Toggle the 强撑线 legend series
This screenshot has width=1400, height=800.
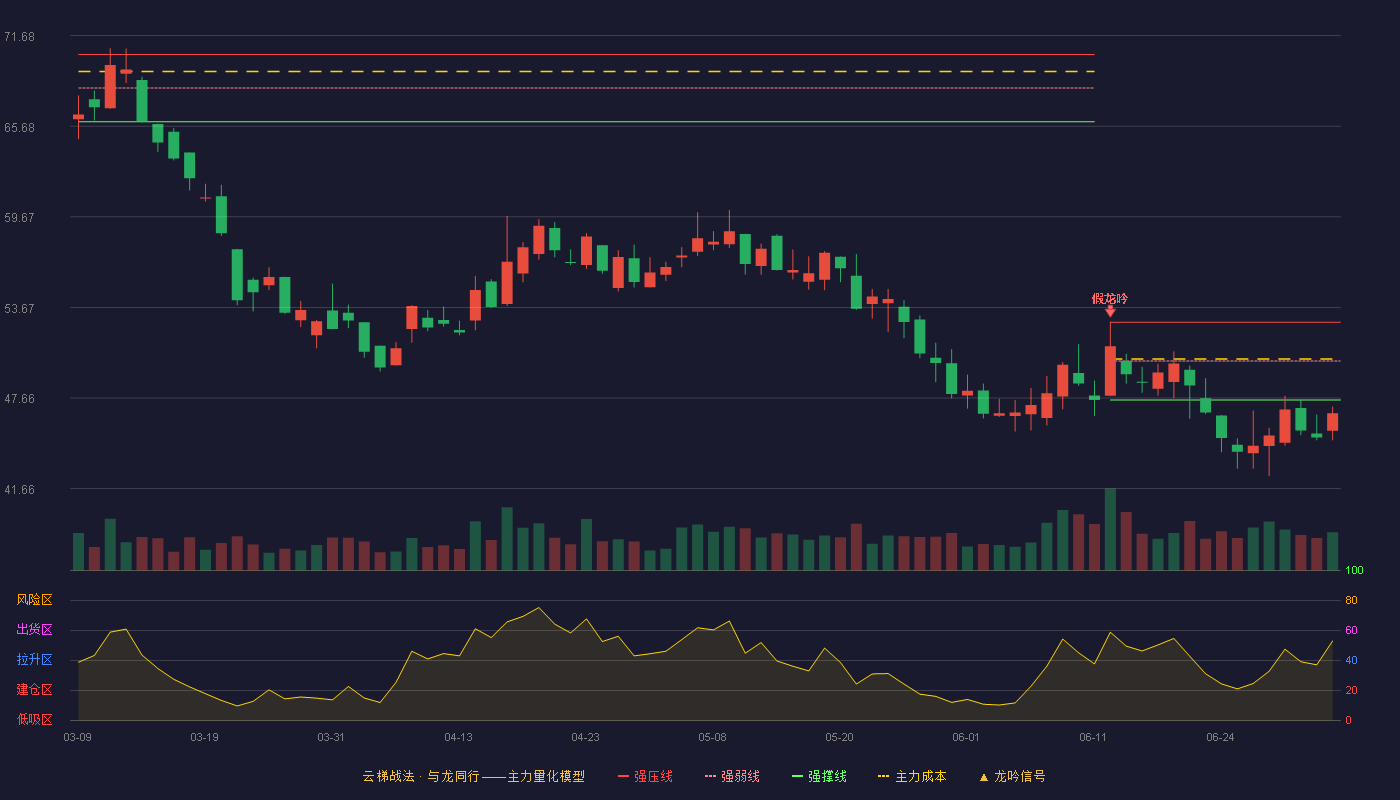[x=819, y=776]
